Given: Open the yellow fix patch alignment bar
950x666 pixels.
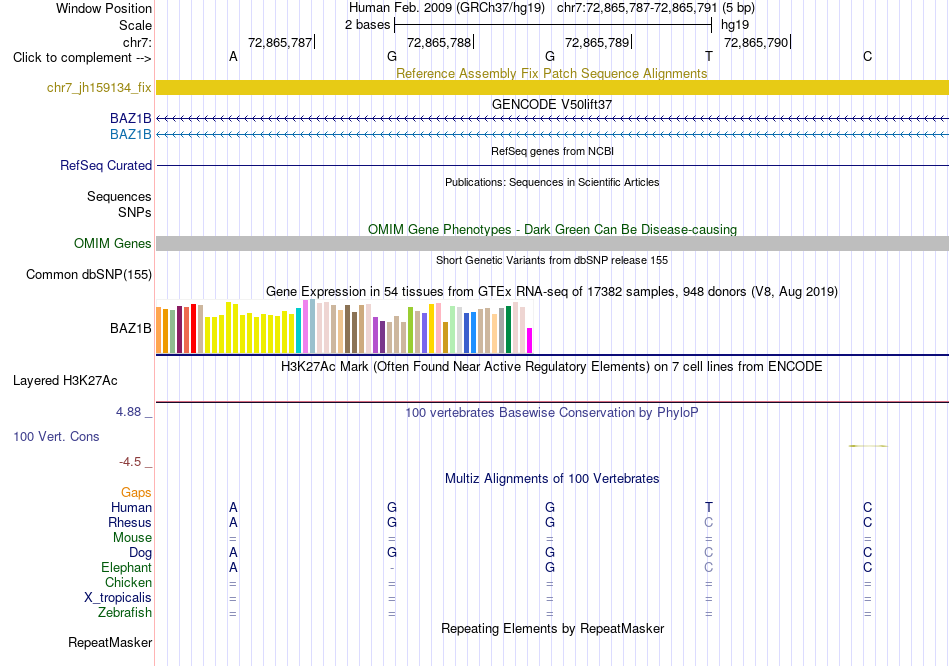Looking at the screenshot, I should point(552,87).
